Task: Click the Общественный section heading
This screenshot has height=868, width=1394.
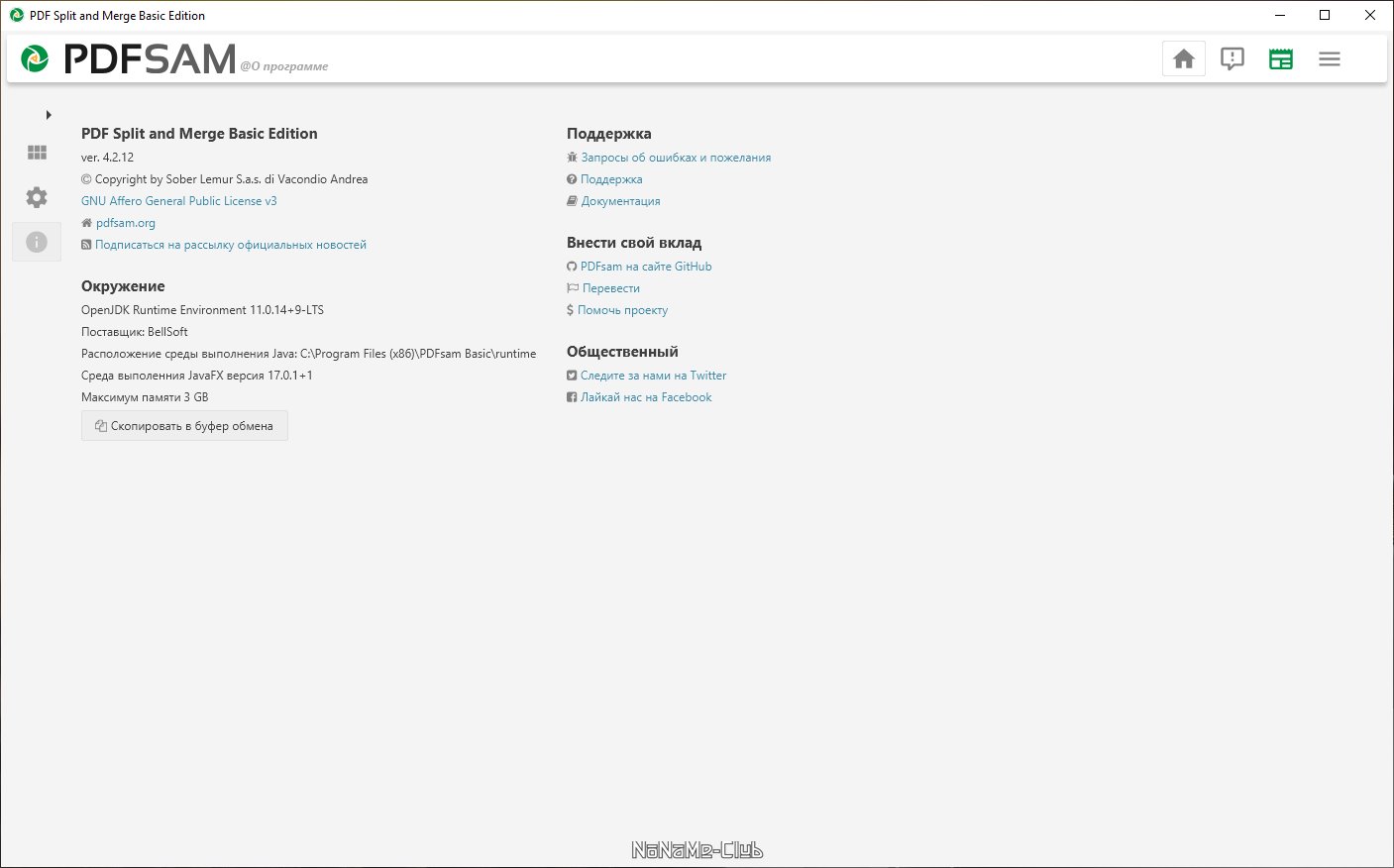Action: click(622, 352)
